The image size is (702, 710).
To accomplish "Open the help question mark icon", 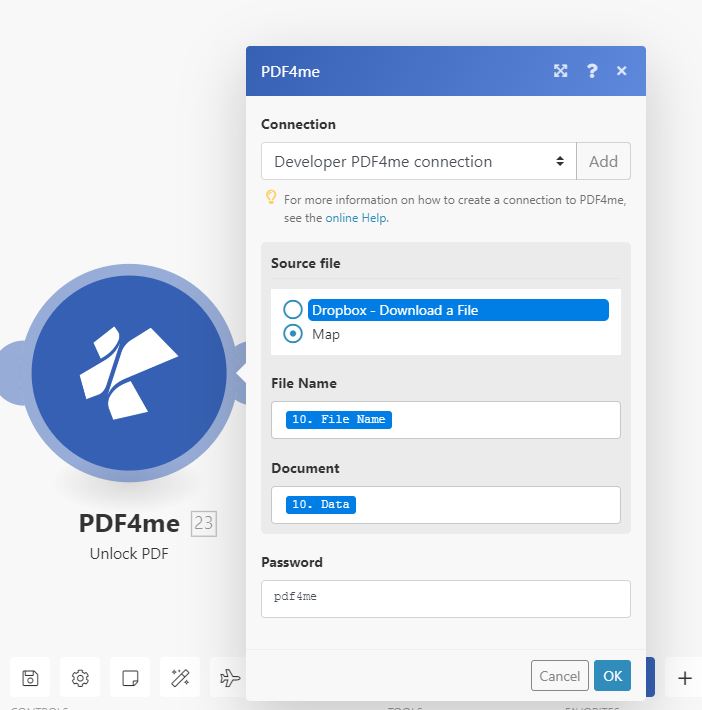I will click(591, 71).
